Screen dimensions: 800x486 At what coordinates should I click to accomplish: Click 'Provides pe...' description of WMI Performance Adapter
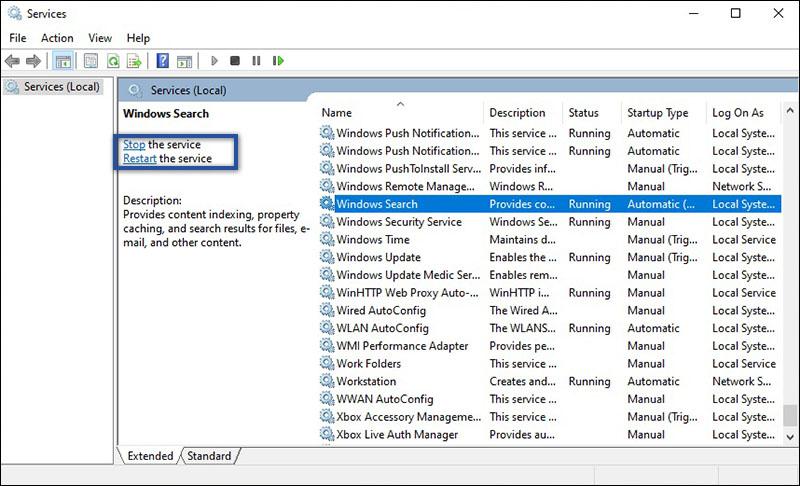coord(522,346)
